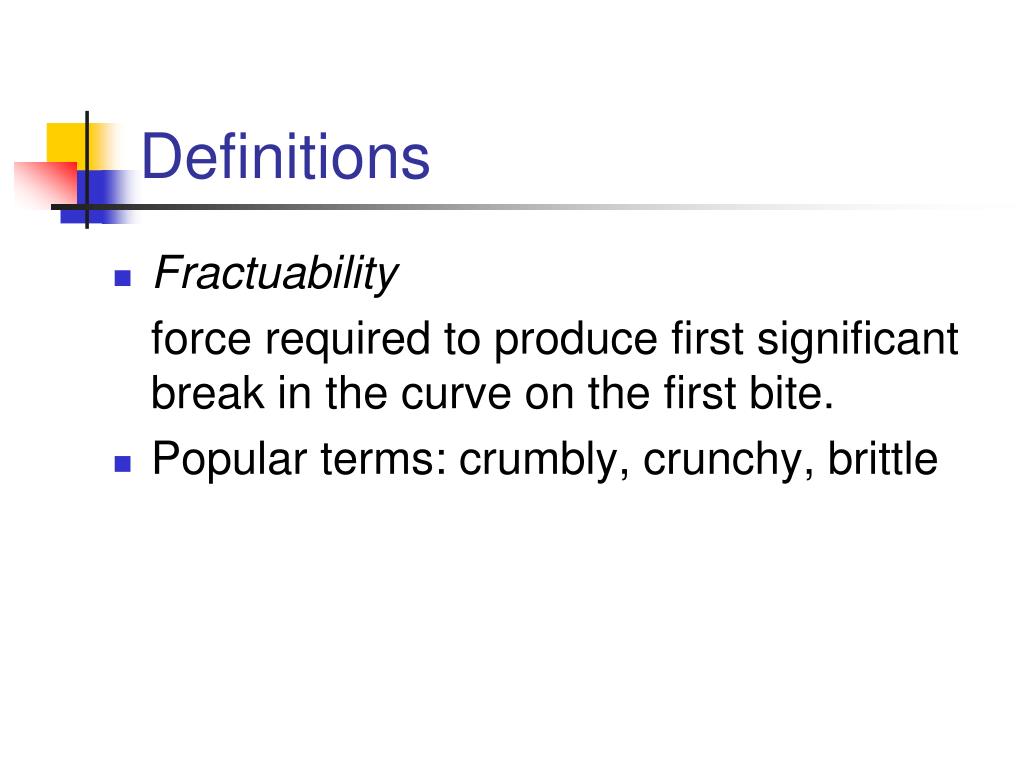Click the word 'force' in the definition

point(201,339)
